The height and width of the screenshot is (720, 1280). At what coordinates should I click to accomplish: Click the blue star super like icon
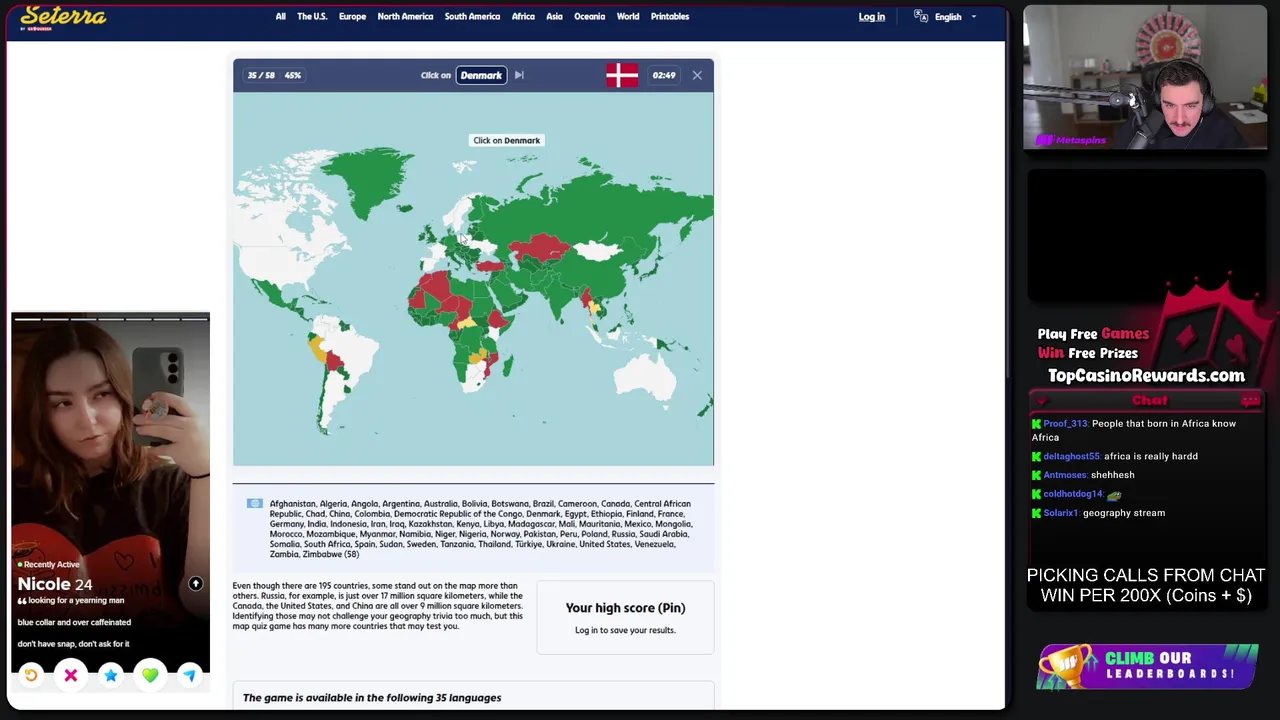(x=111, y=676)
